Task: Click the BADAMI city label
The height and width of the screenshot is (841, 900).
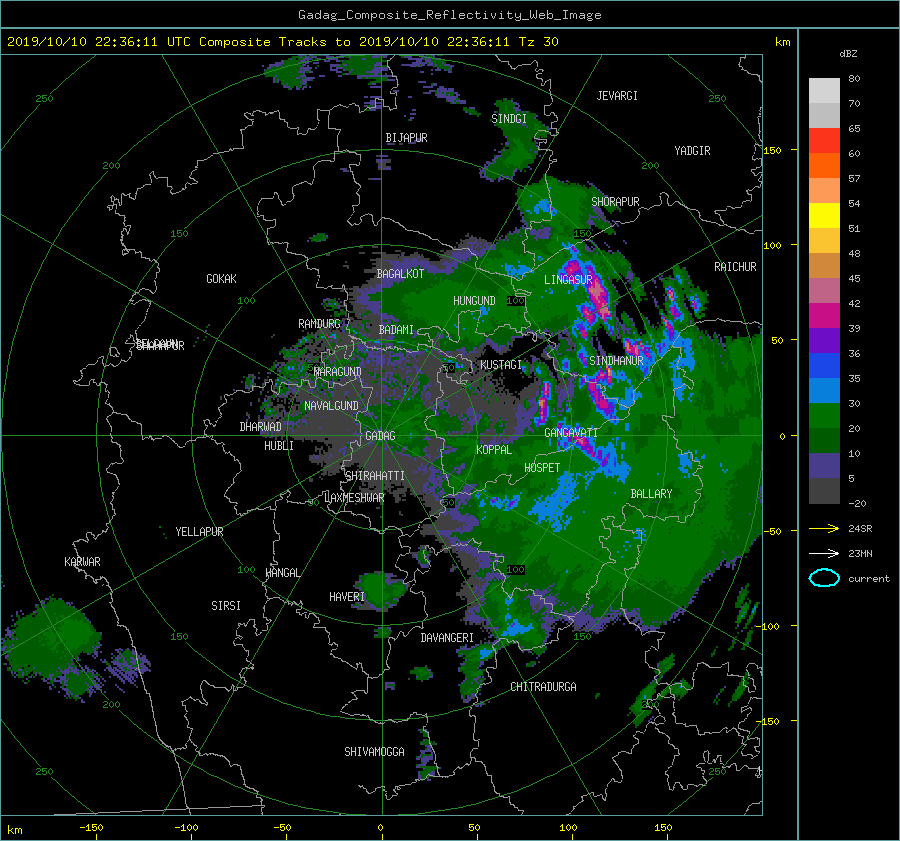Action: pyautogui.click(x=396, y=330)
